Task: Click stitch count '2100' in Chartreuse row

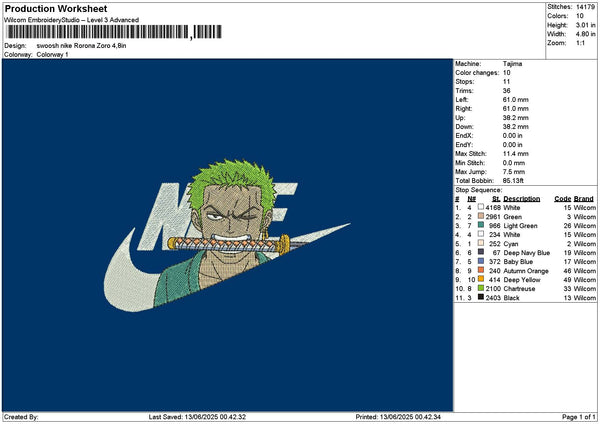Action: (493, 289)
